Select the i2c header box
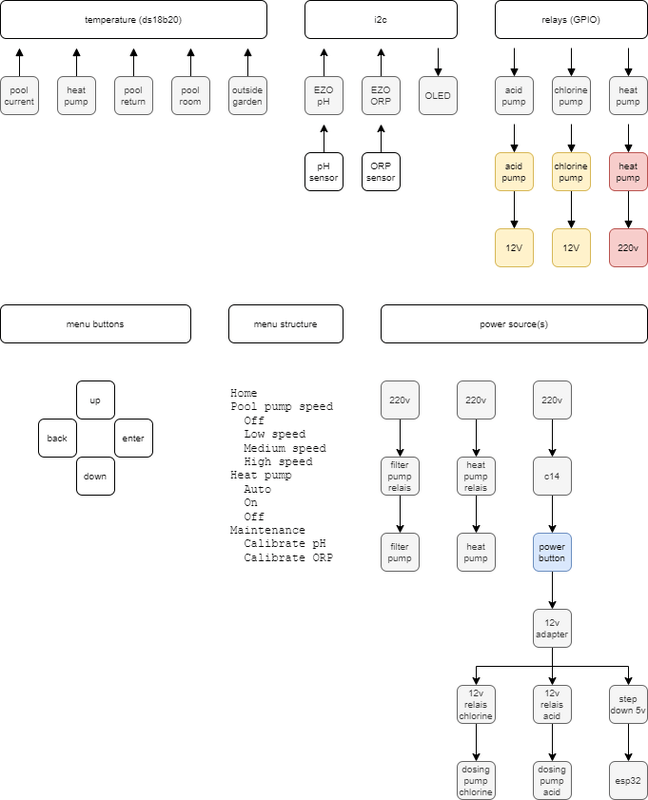The height and width of the screenshot is (800, 648). click(381, 19)
